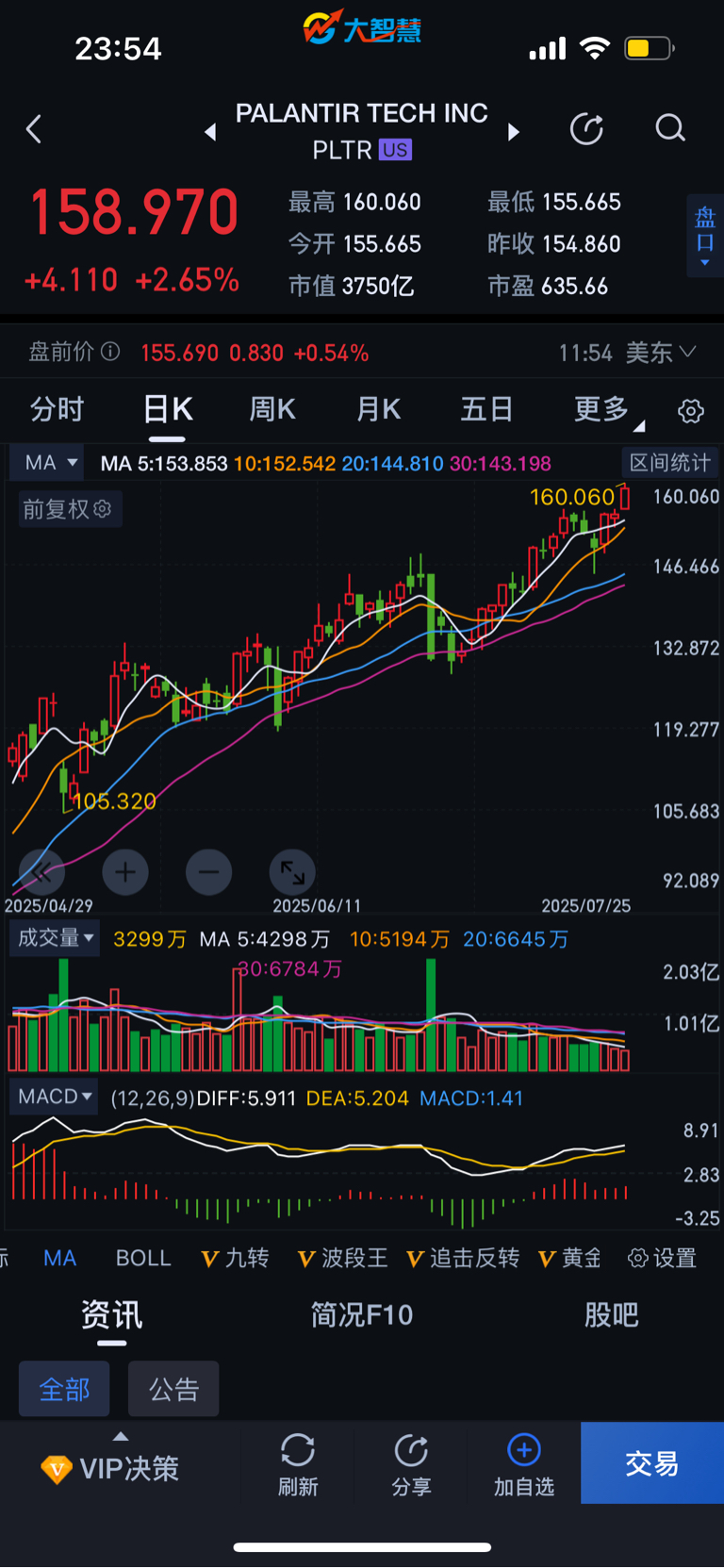Add stock via 加自选 icon
724x1568 pixels.
point(524,1463)
